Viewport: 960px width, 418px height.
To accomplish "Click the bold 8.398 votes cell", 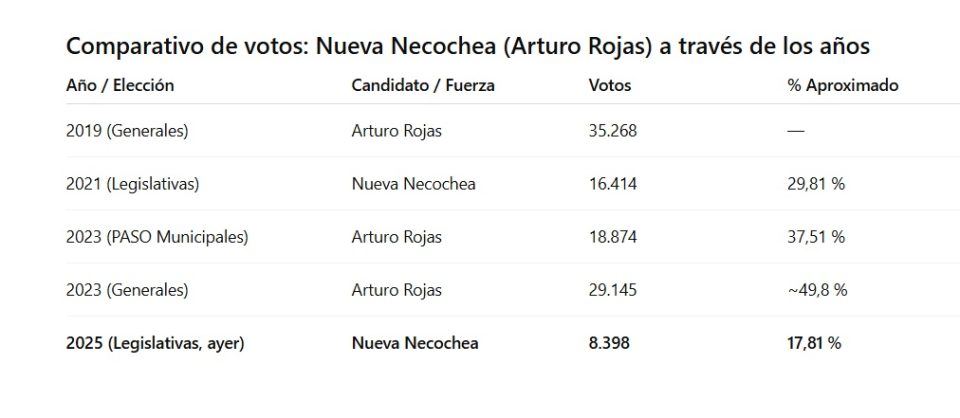I will [609, 343].
